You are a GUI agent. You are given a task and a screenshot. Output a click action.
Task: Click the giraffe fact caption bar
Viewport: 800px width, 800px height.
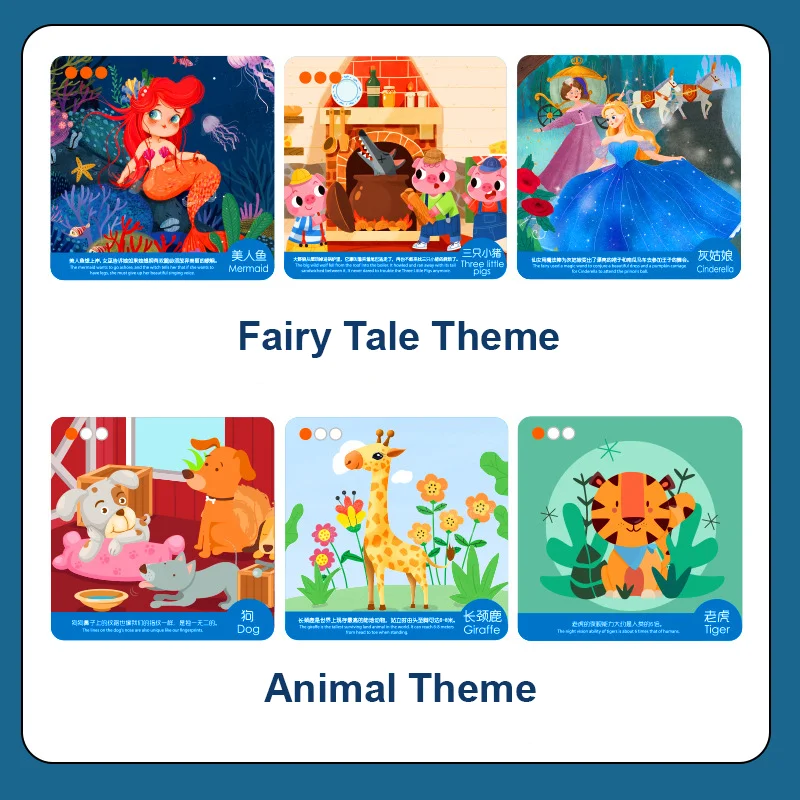377,626
